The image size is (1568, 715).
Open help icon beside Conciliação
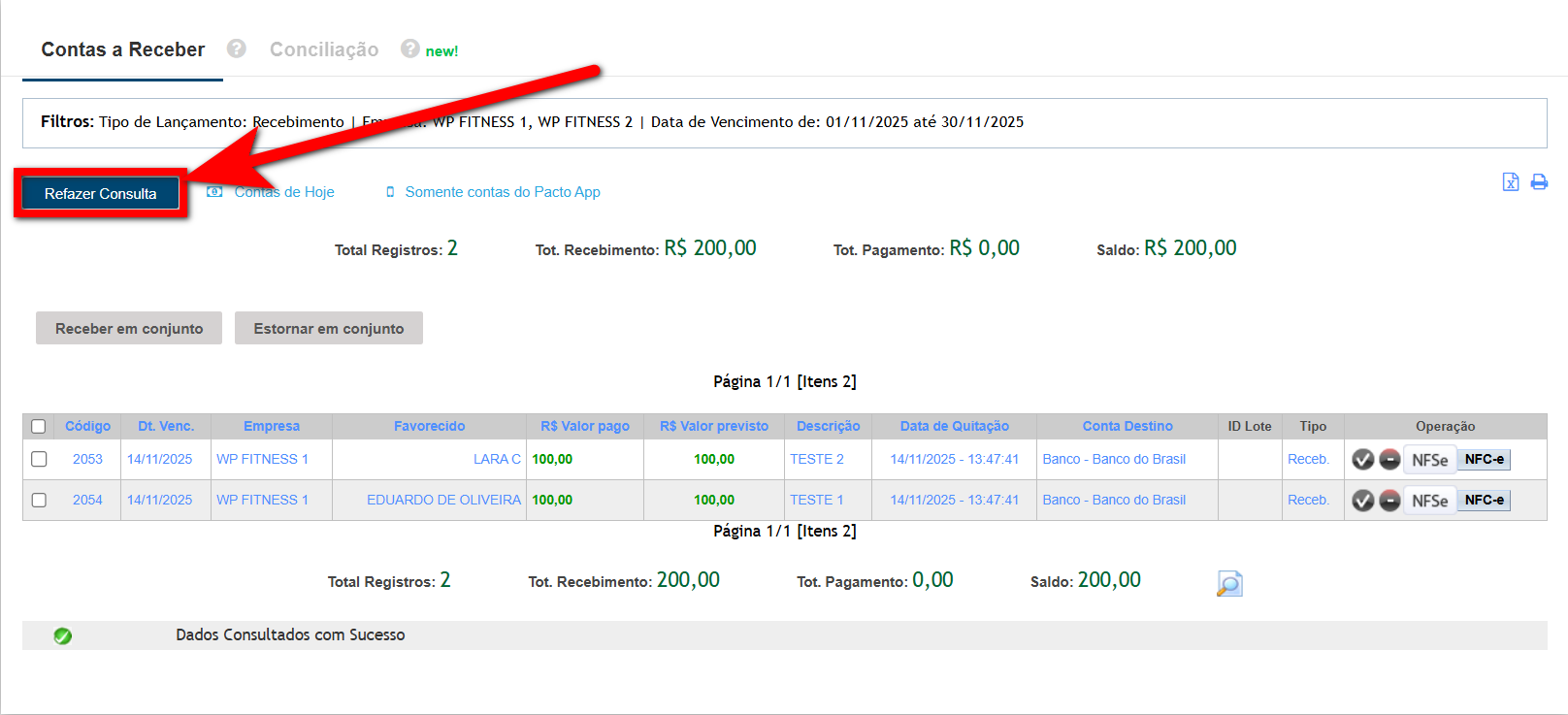coord(410,49)
